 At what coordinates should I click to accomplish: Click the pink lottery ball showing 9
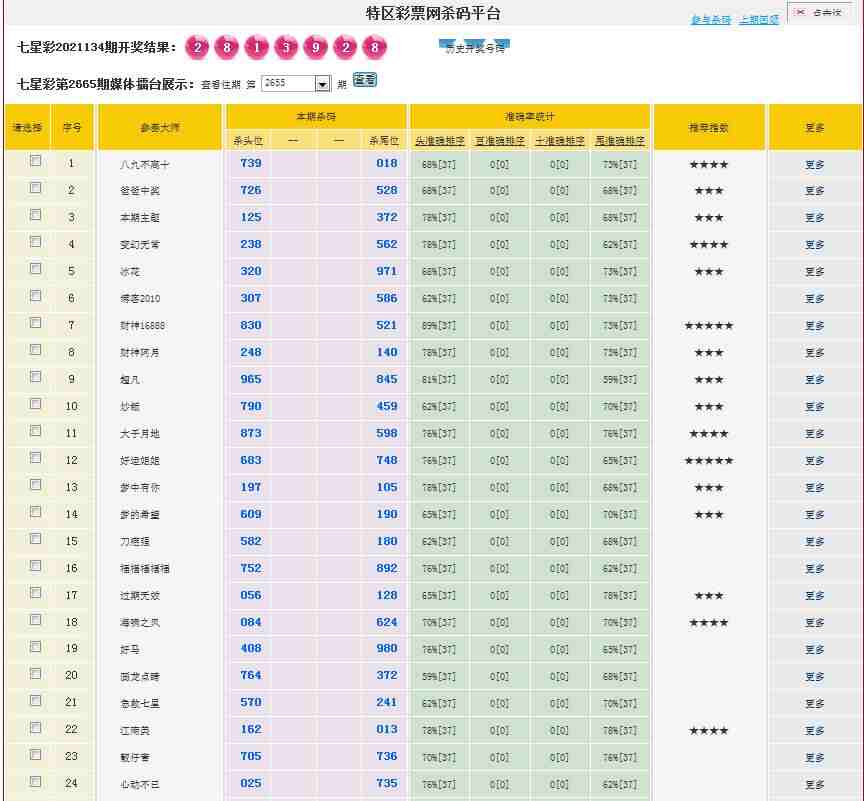point(316,48)
